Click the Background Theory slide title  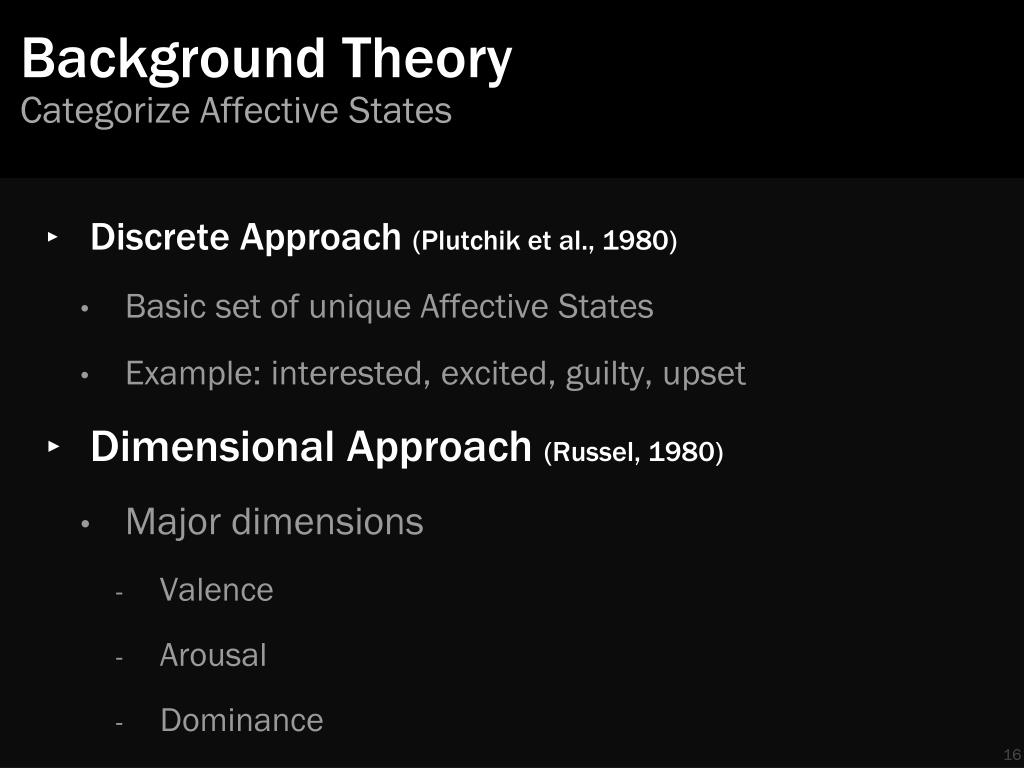click(x=266, y=60)
